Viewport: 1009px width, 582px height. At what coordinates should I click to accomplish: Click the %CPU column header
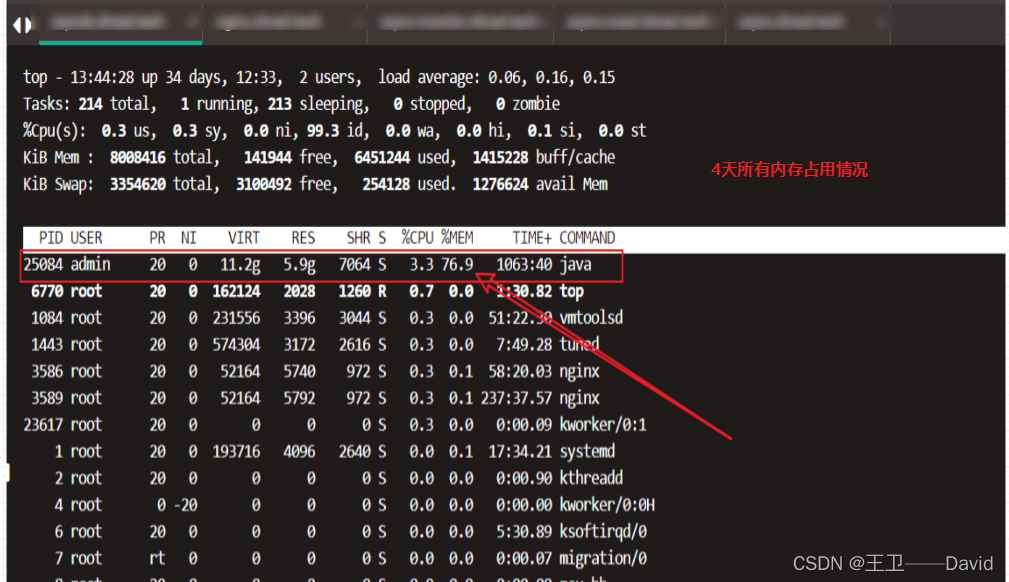pyautogui.click(x=418, y=238)
